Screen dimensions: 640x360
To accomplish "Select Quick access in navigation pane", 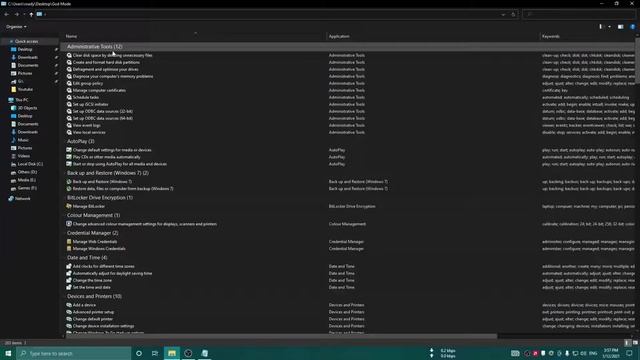I will (26, 41).
